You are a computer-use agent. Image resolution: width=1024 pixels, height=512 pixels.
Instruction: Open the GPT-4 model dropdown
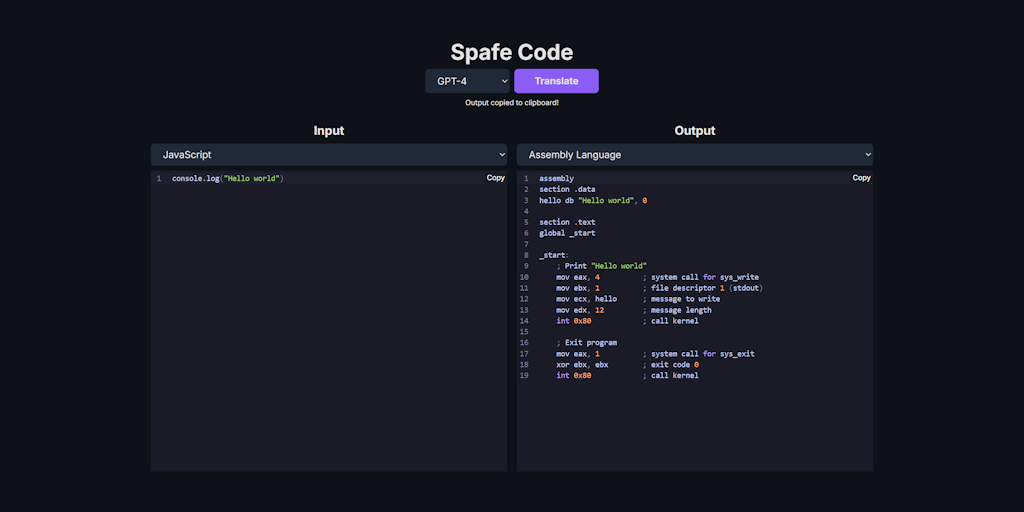pyautogui.click(x=468, y=81)
